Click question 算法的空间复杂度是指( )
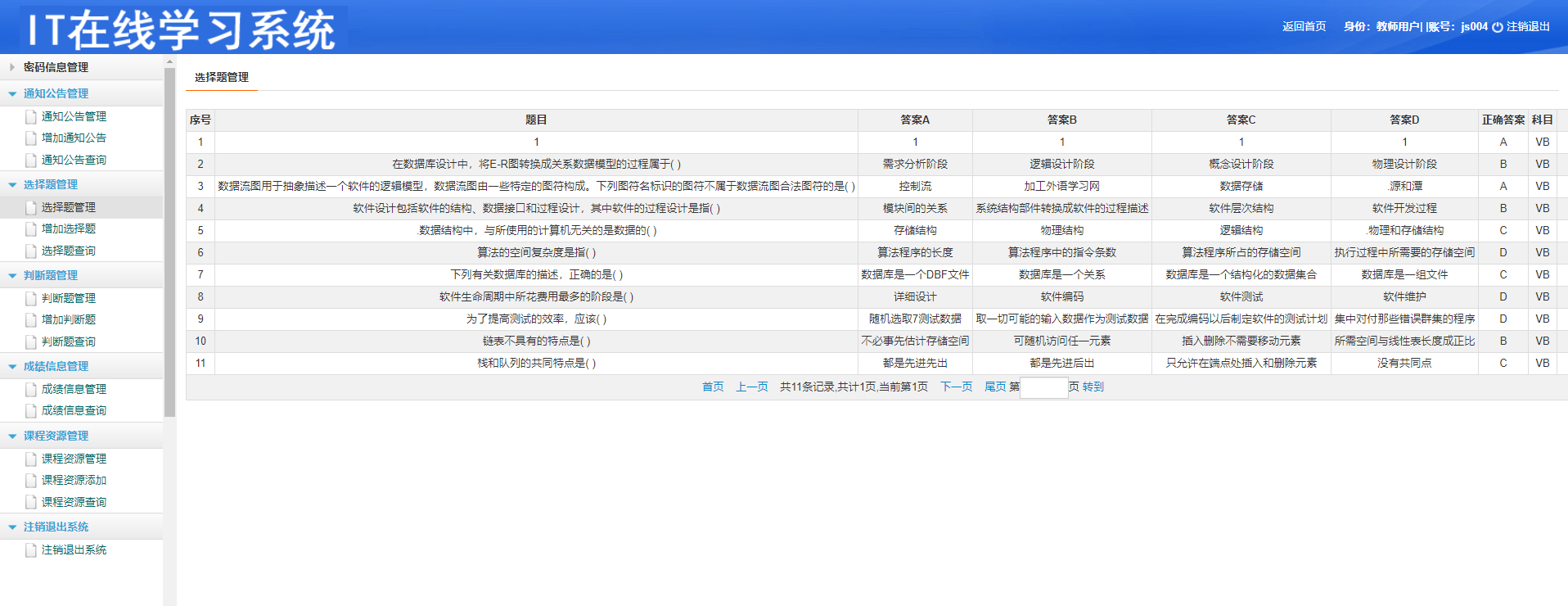Viewport: 1568px width, 606px height. pyautogui.click(x=536, y=252)
